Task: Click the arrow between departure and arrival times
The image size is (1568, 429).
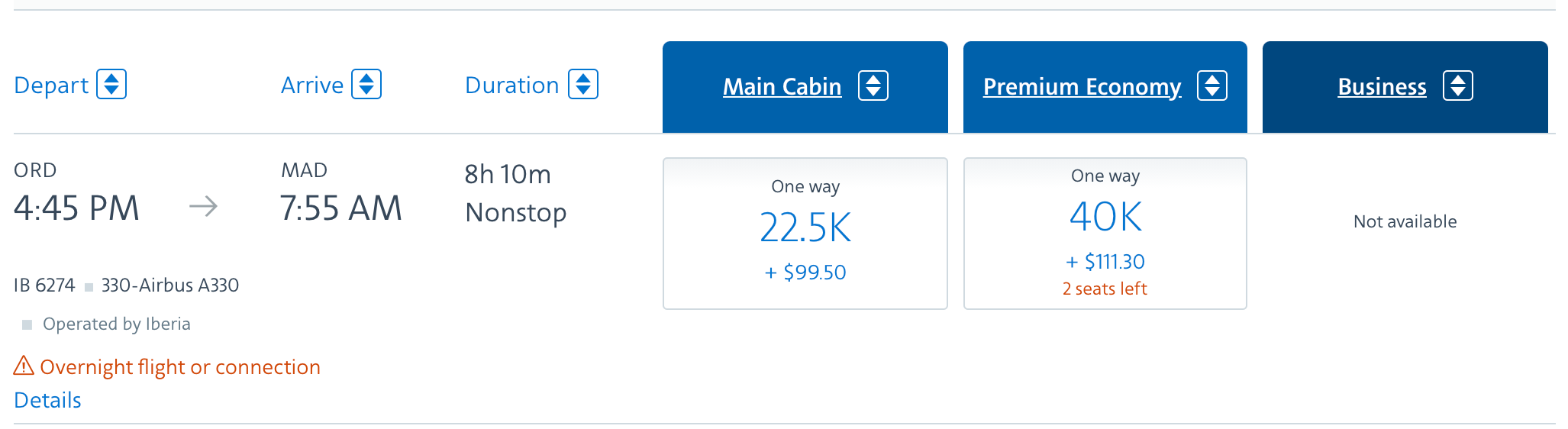Action: tap(203, 206)
